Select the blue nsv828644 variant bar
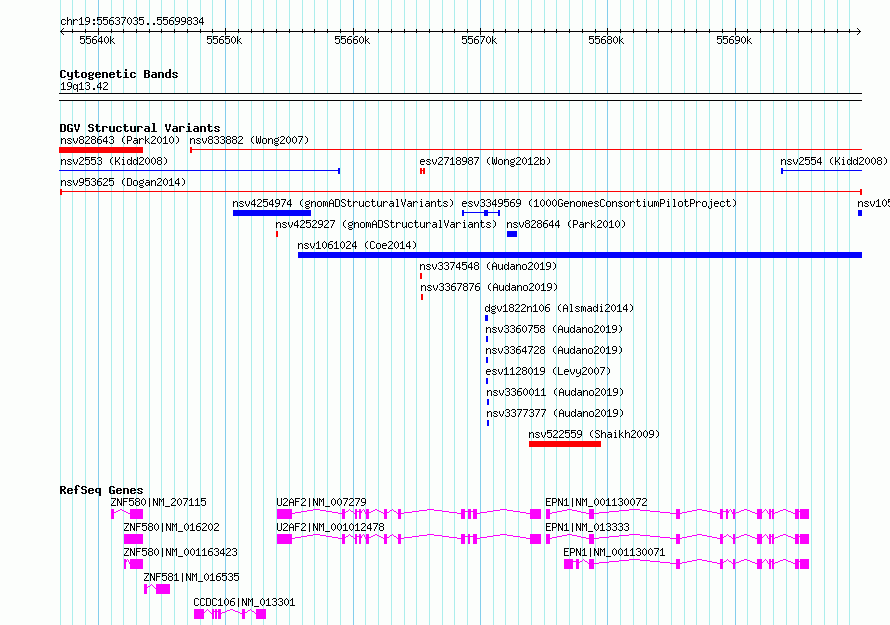890x625 pixels. (512, 234)
